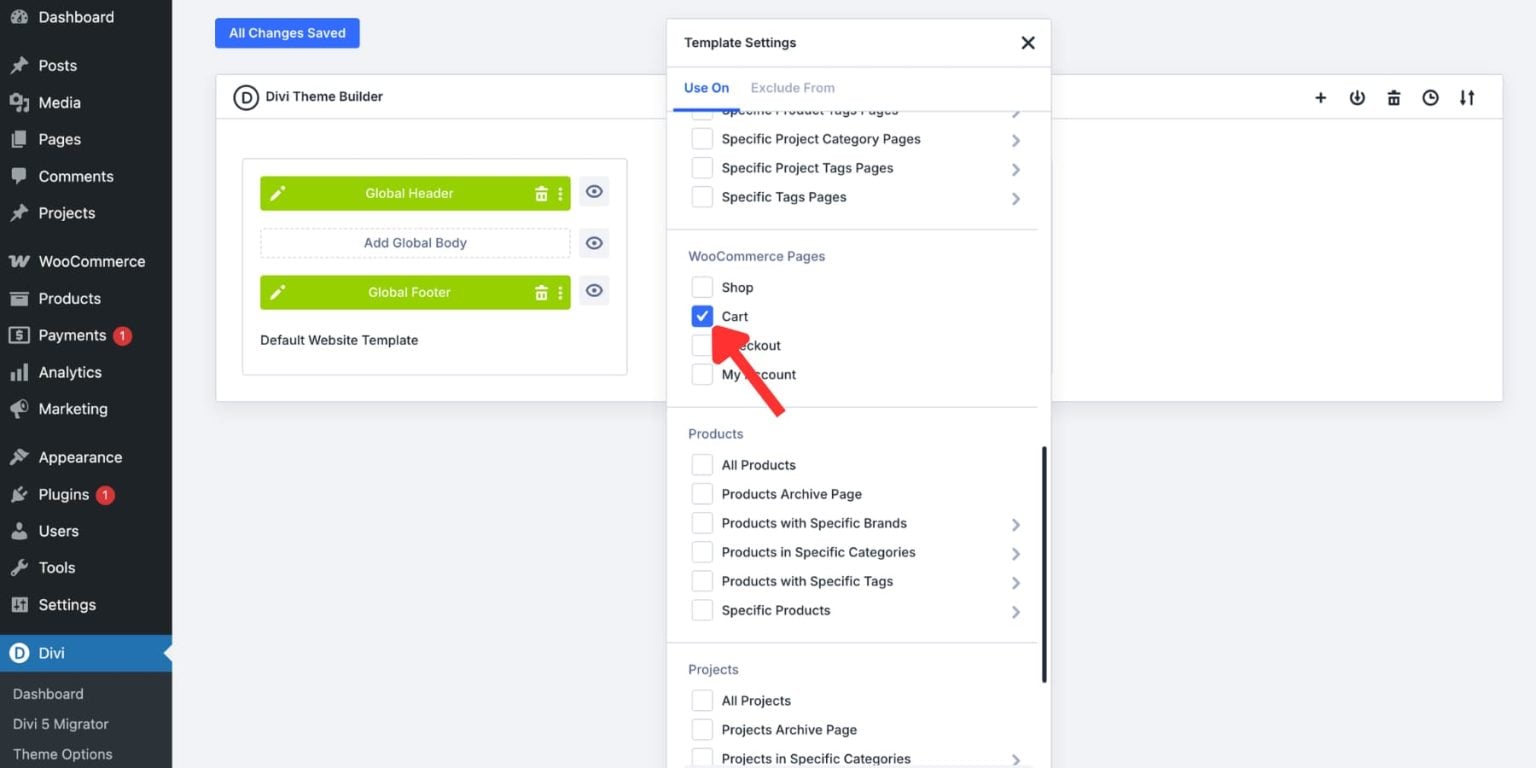Open Payments in the sidebar
1536x768 pixels.
click(86, 335)
